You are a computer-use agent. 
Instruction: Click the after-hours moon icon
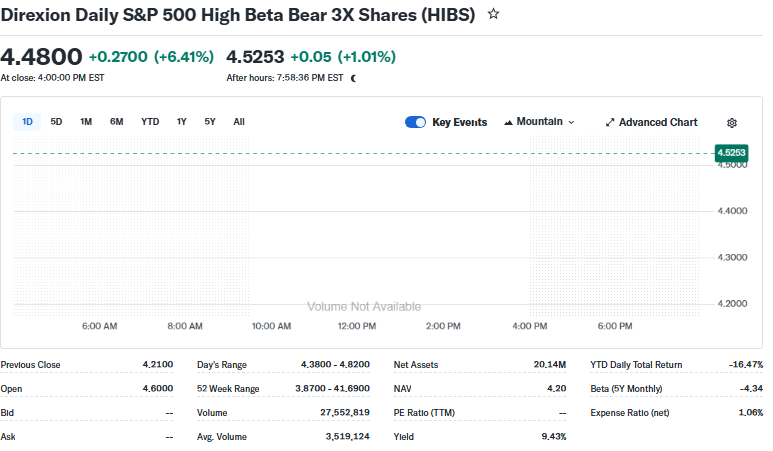[x=353, y=77]
